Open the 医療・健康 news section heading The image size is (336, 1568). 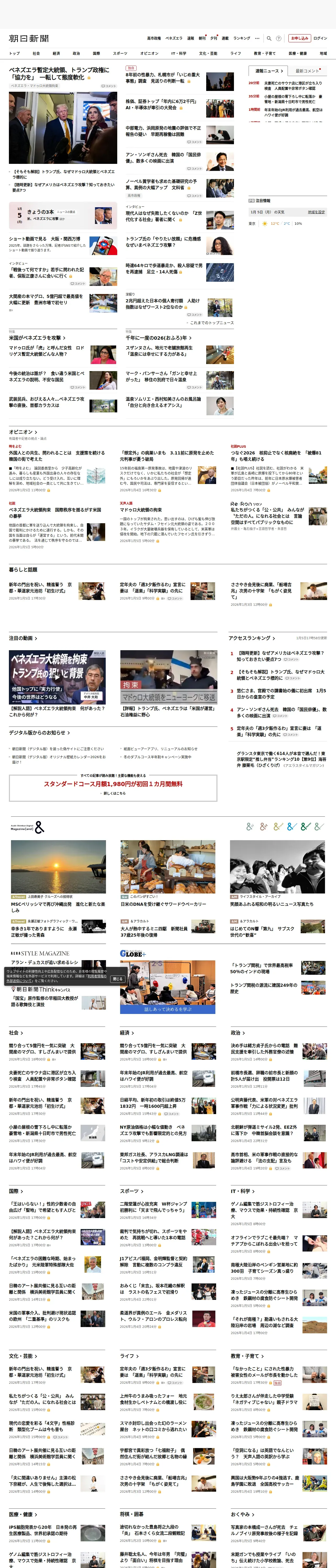point(23,1514)
